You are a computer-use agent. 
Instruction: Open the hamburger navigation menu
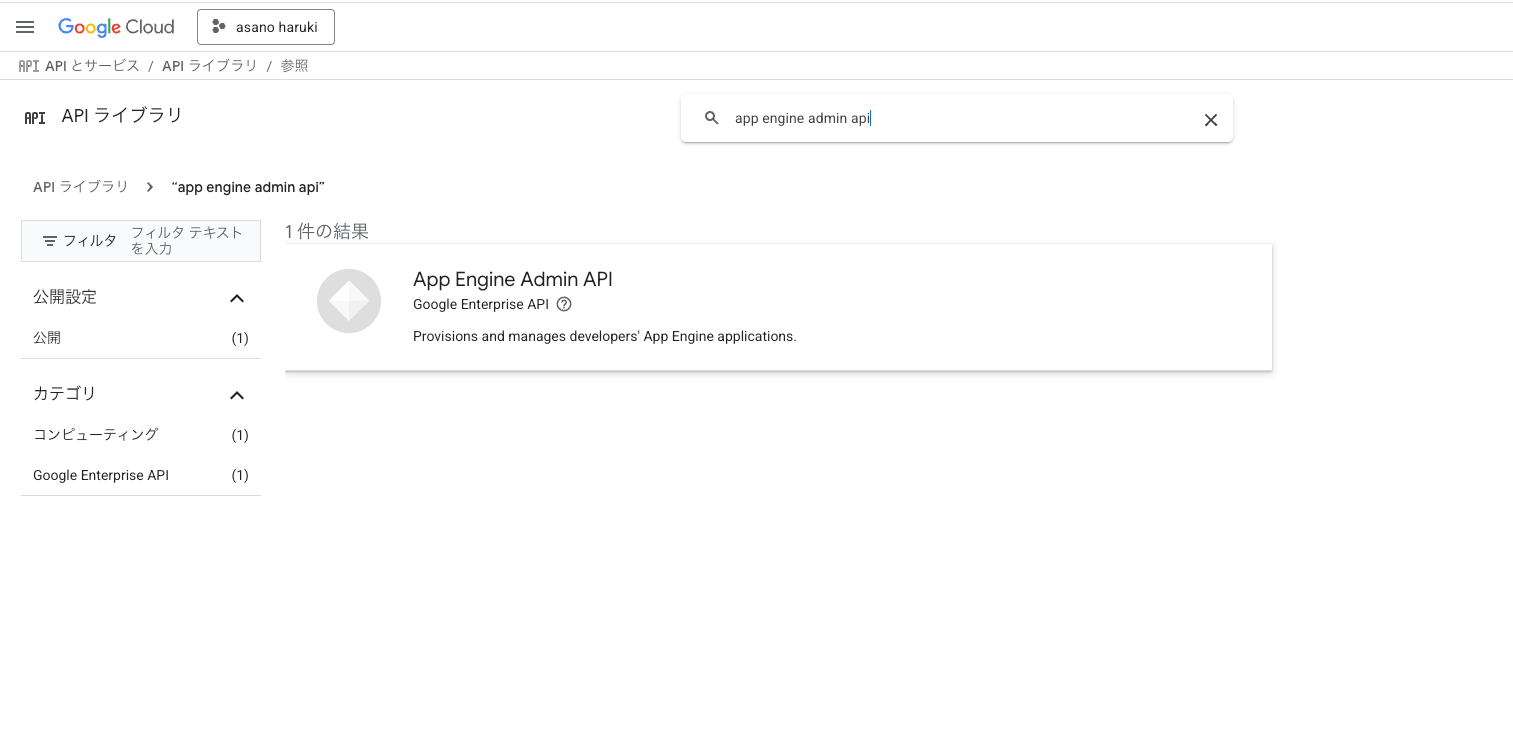click(x=25, y=27)
